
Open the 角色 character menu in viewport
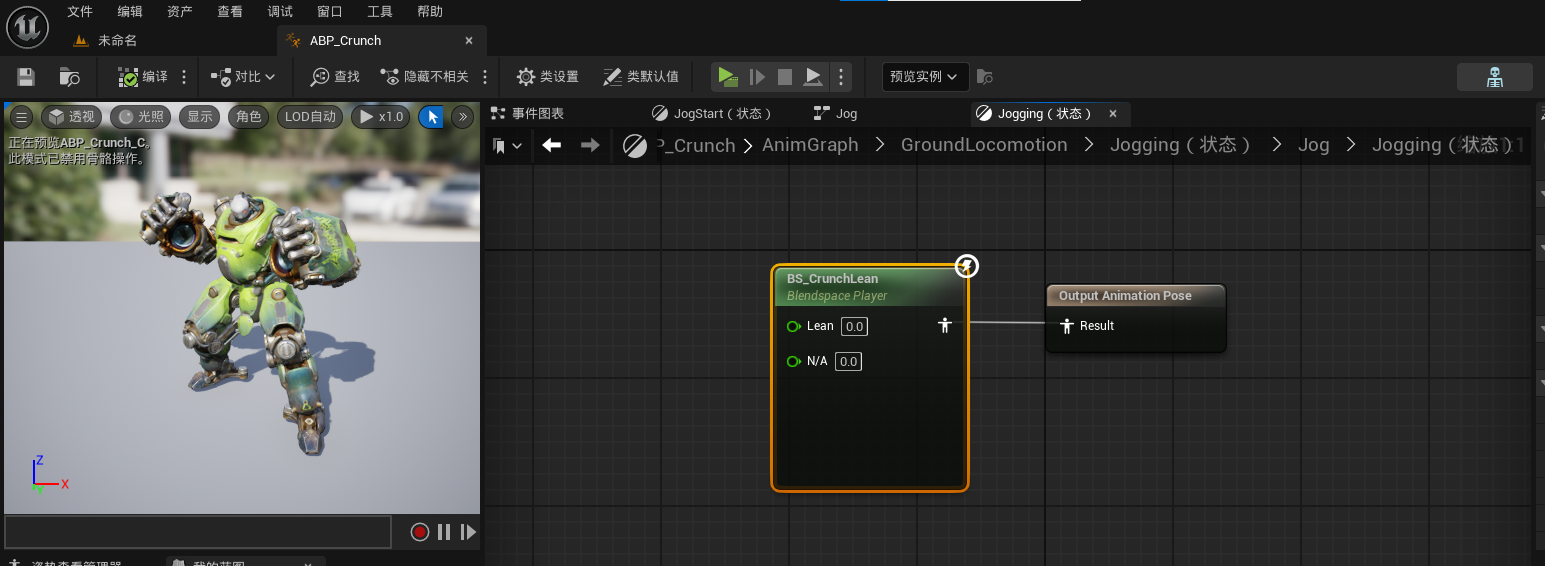[x=248, y=117]
